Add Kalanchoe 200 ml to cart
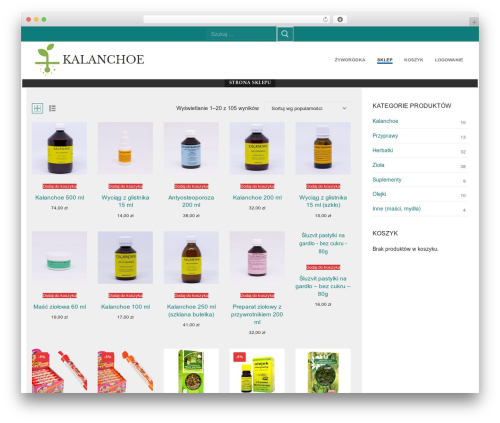Viewport: 500px width, 423px height. click(257, 186)
